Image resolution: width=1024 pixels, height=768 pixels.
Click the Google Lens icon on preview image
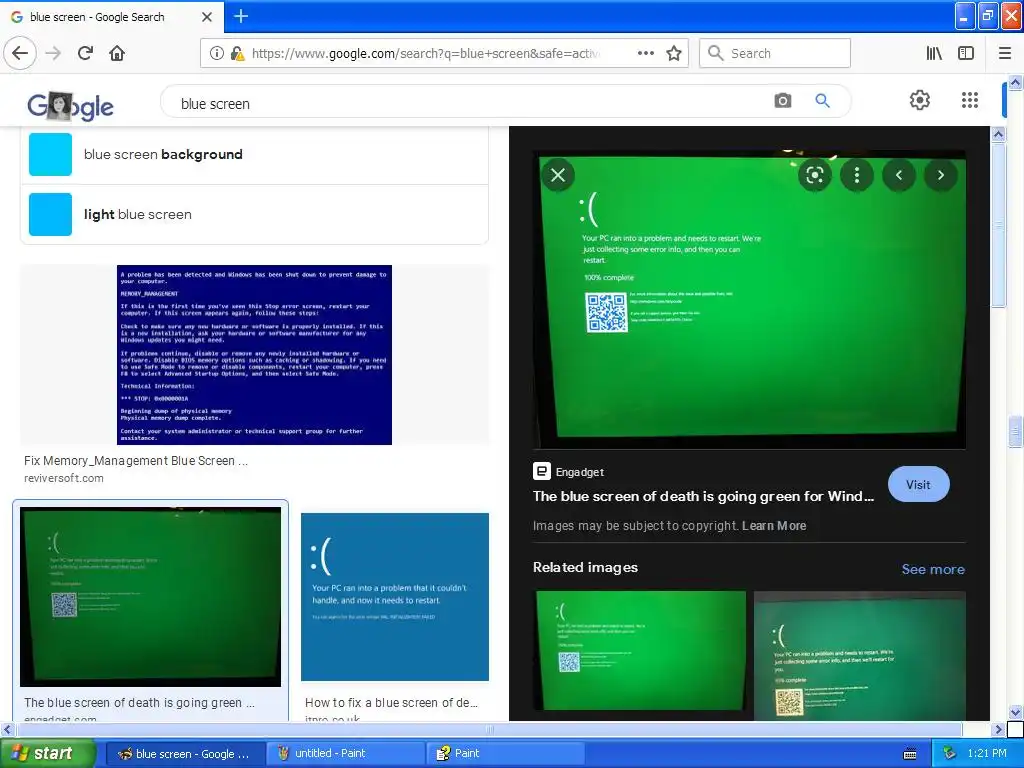[x=814, y=175]
